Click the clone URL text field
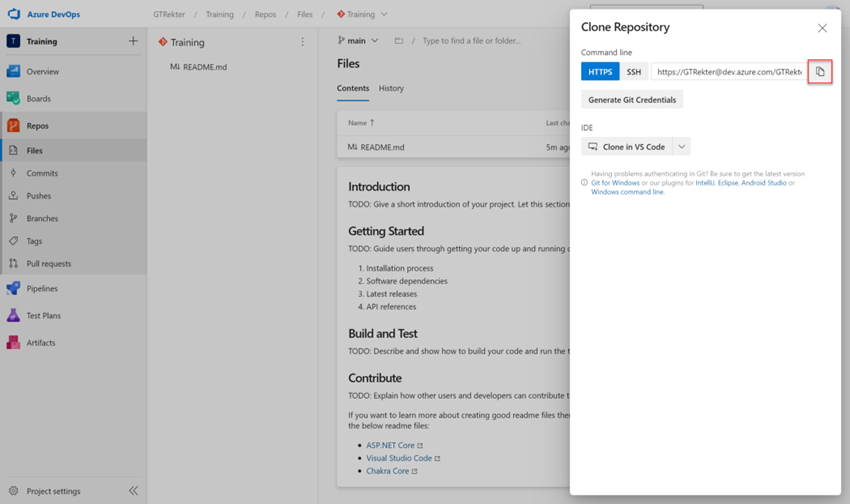 click(730, 72)
